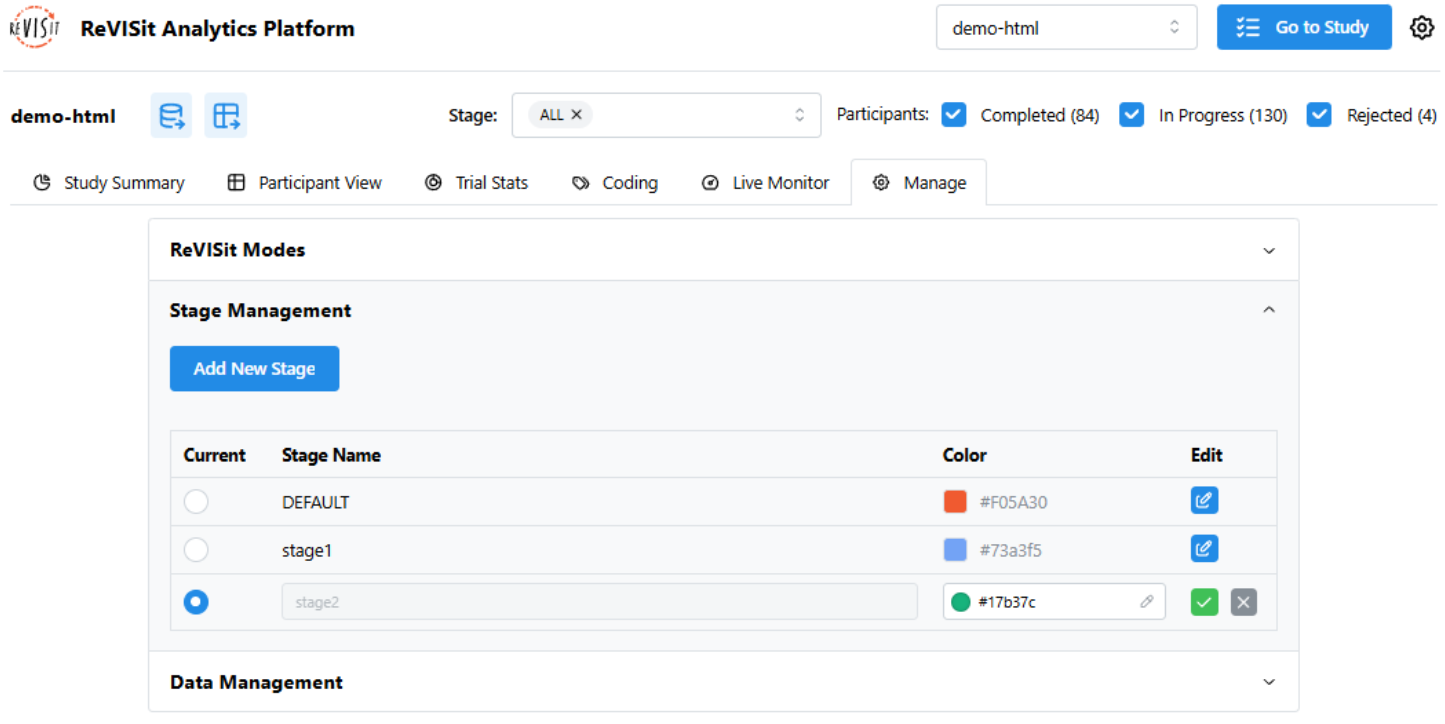1445x724 pixels.
Task: Click the Add New Stage button
Action: (254, 369)
